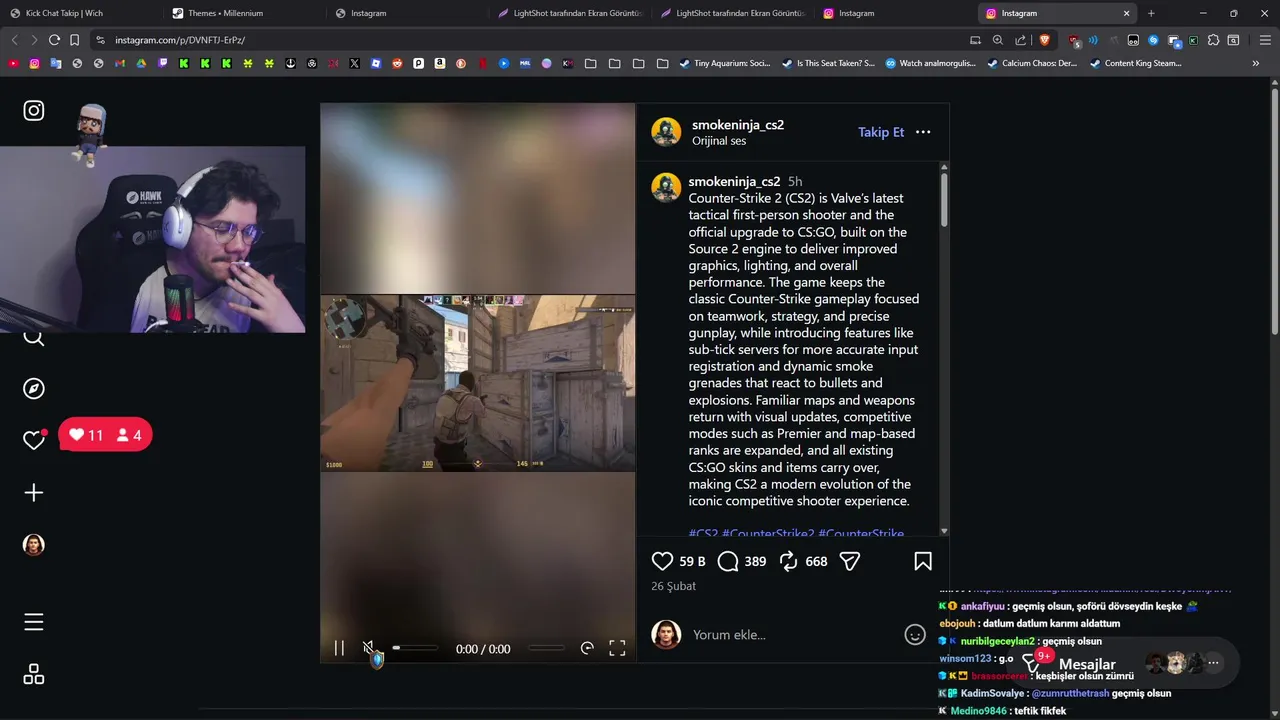1280x720 pixels.
Task: Open the emoji picker in comment box
Action: tap(915, 635)
